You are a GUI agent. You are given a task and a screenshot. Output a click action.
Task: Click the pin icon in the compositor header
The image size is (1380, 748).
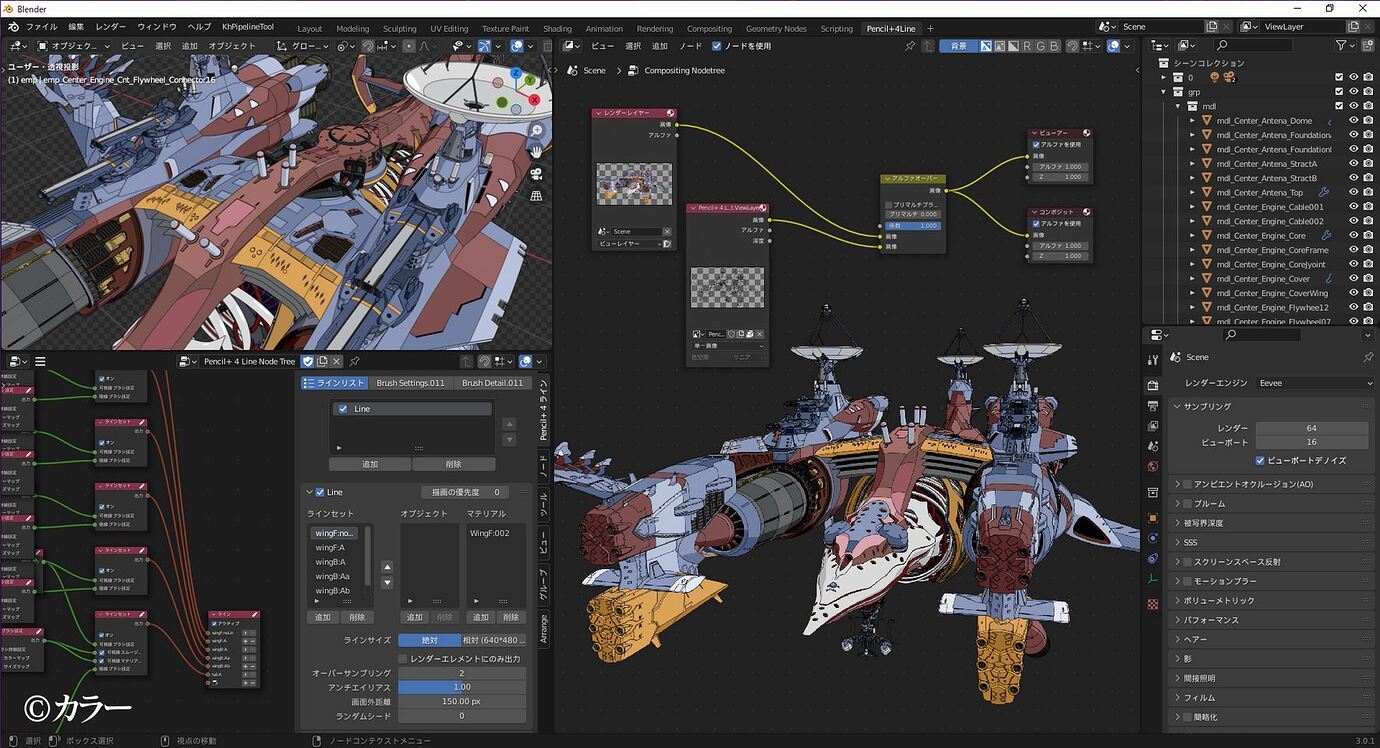[911, 46]
